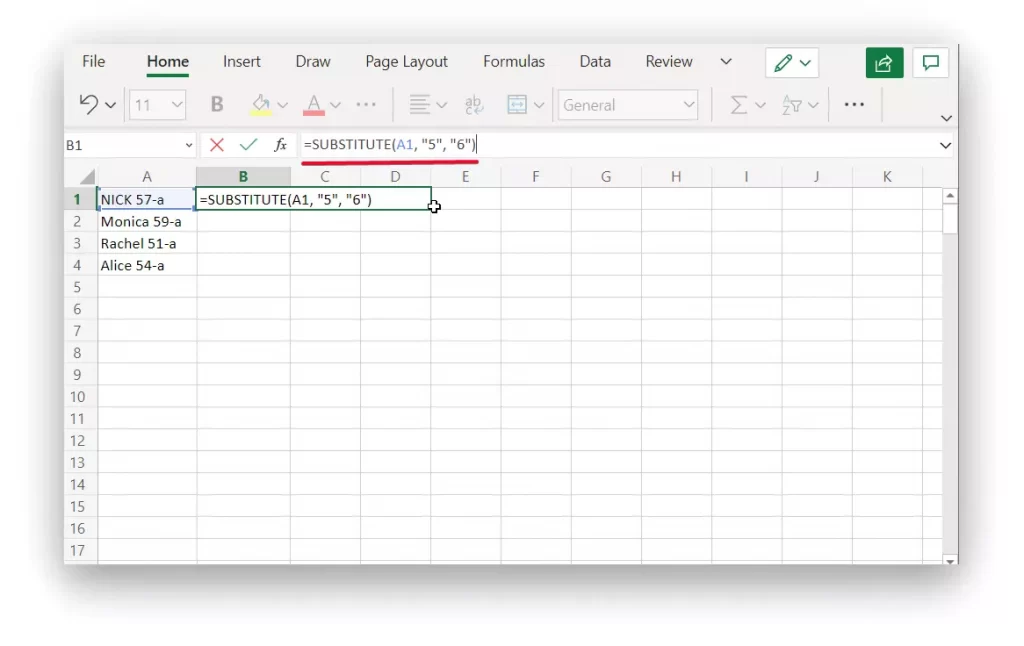Select row 1 header
This screenshot has width=1024, height=646.
point(77,199)
